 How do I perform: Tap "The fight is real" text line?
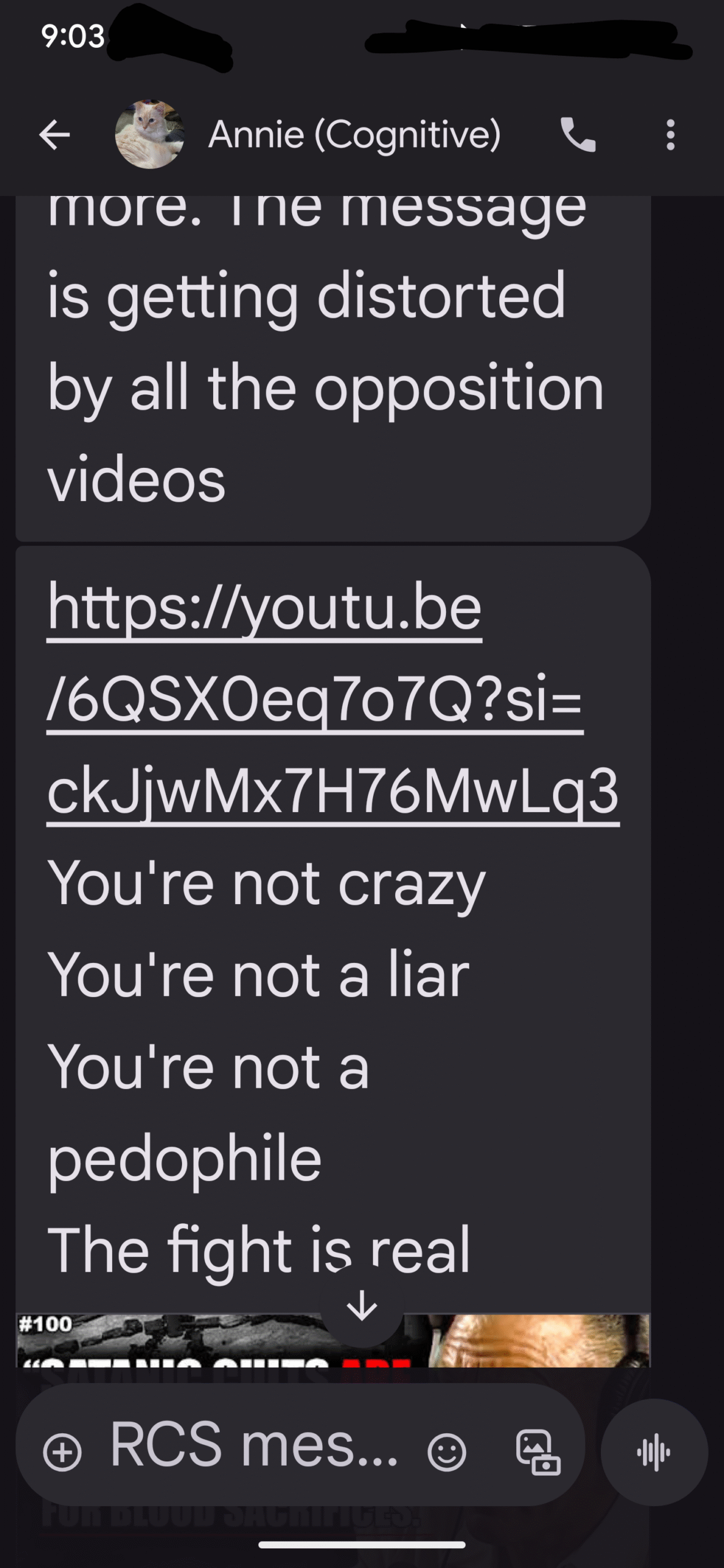click(258, 1249)
